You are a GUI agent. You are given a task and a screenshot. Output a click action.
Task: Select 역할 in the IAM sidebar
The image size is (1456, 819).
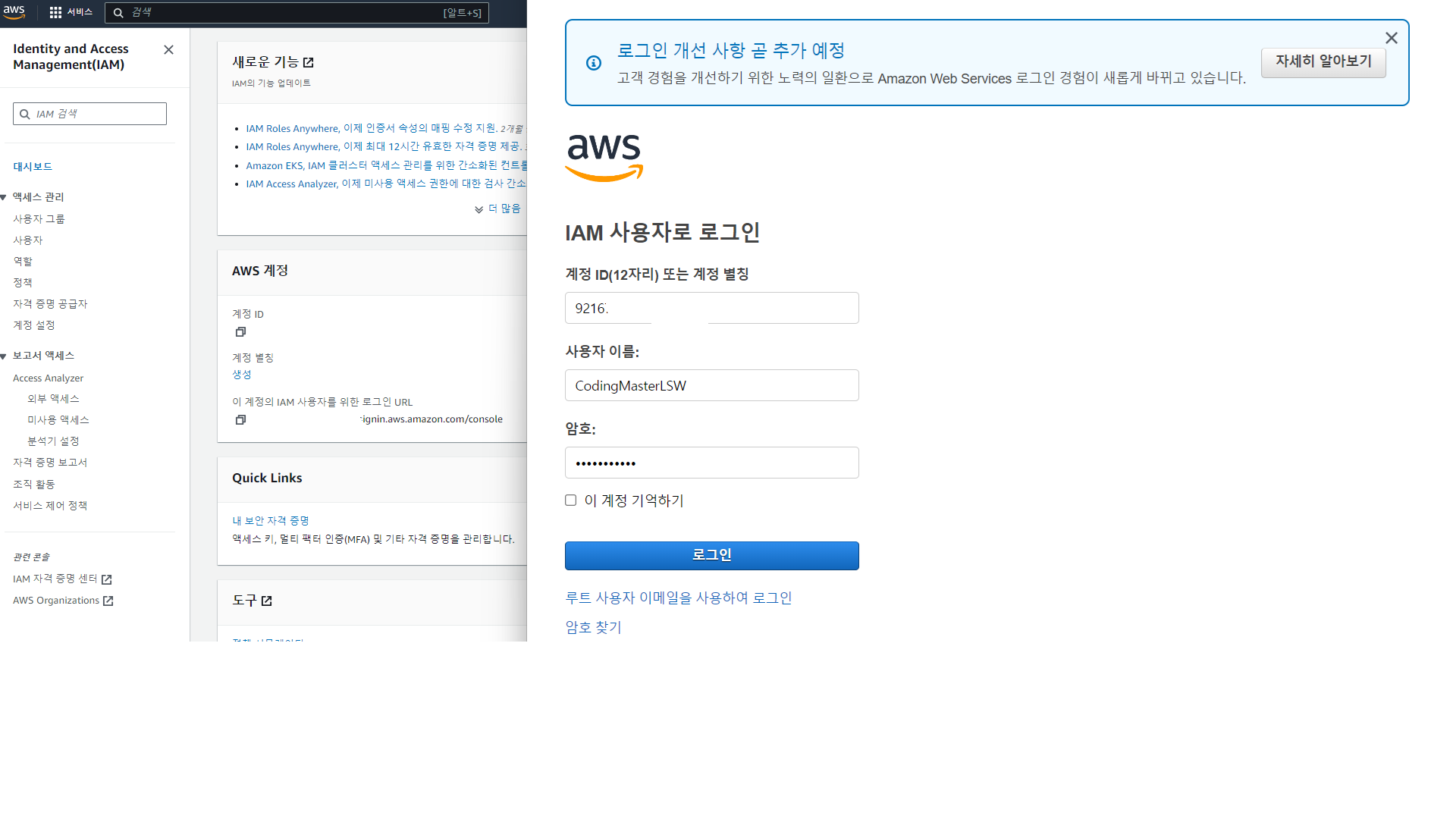(23, 262)
